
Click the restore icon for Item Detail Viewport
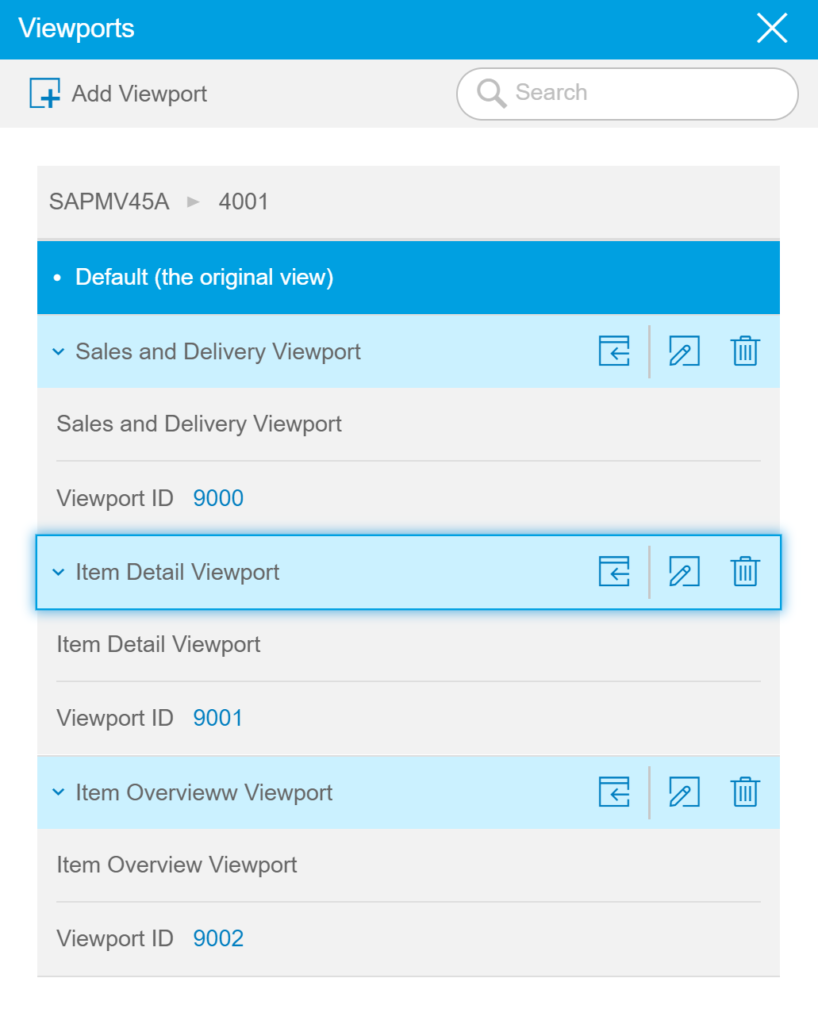614,571
